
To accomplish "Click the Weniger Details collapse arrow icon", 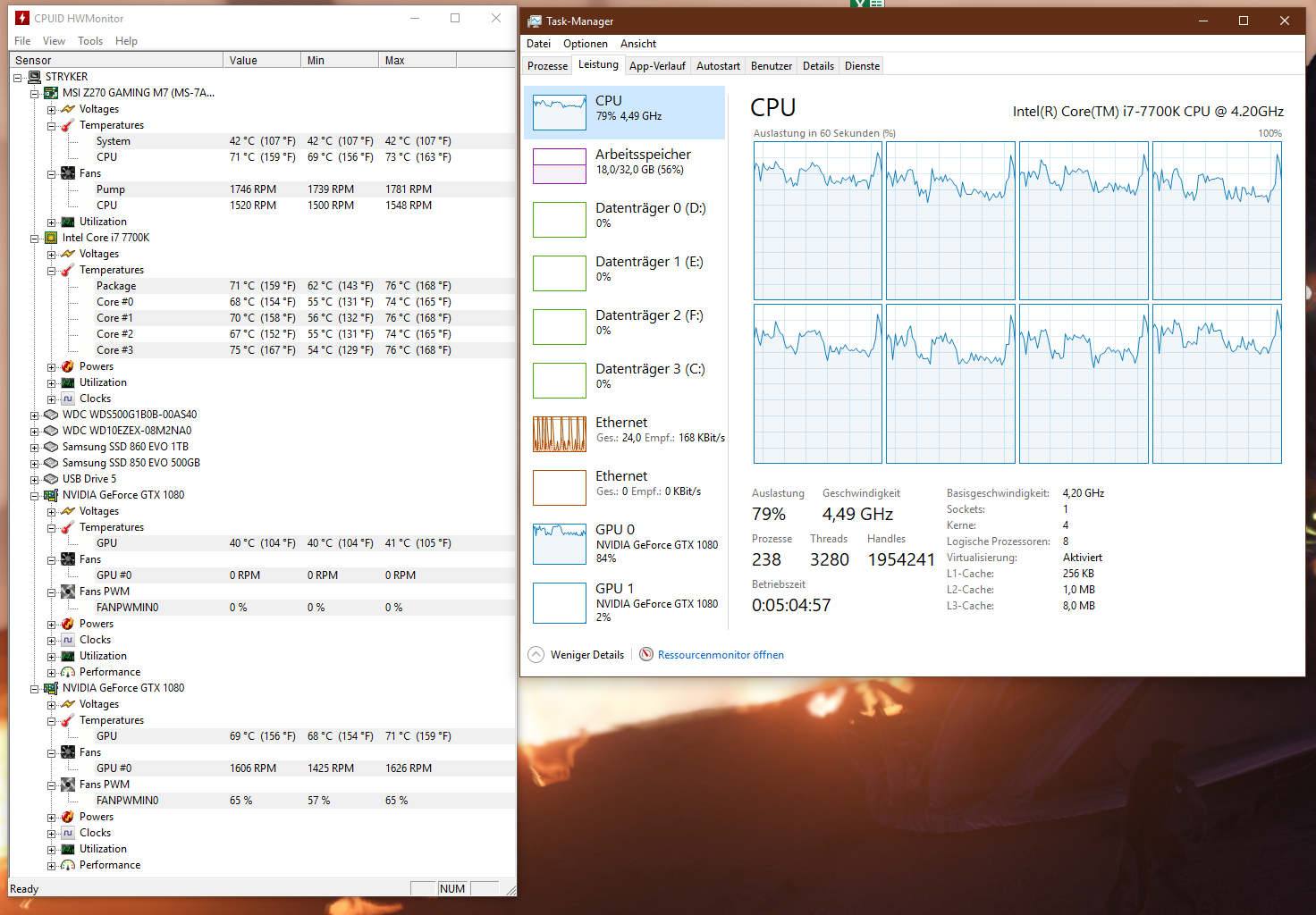I will [x=536, y=654].
